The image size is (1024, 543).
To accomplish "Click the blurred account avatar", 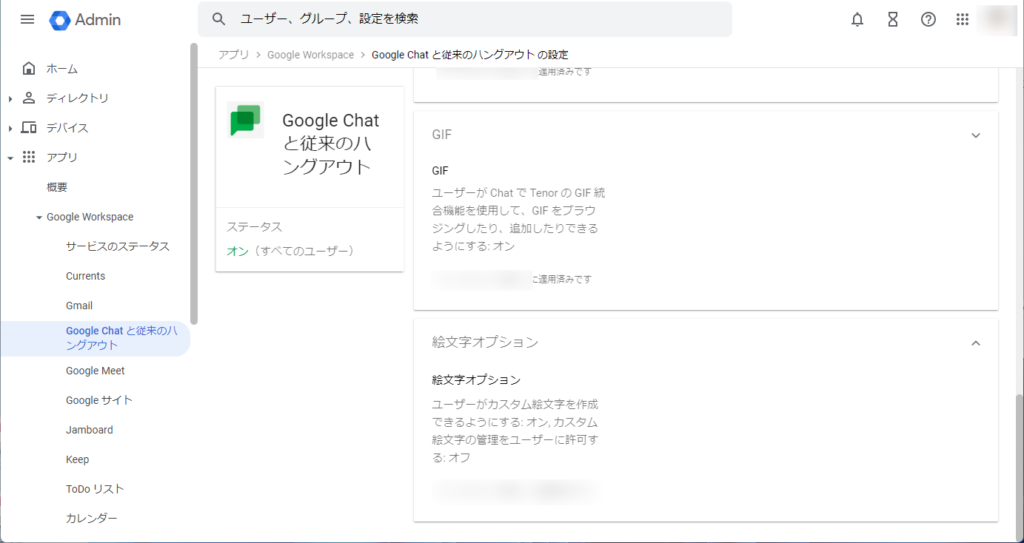I will 997,20.
